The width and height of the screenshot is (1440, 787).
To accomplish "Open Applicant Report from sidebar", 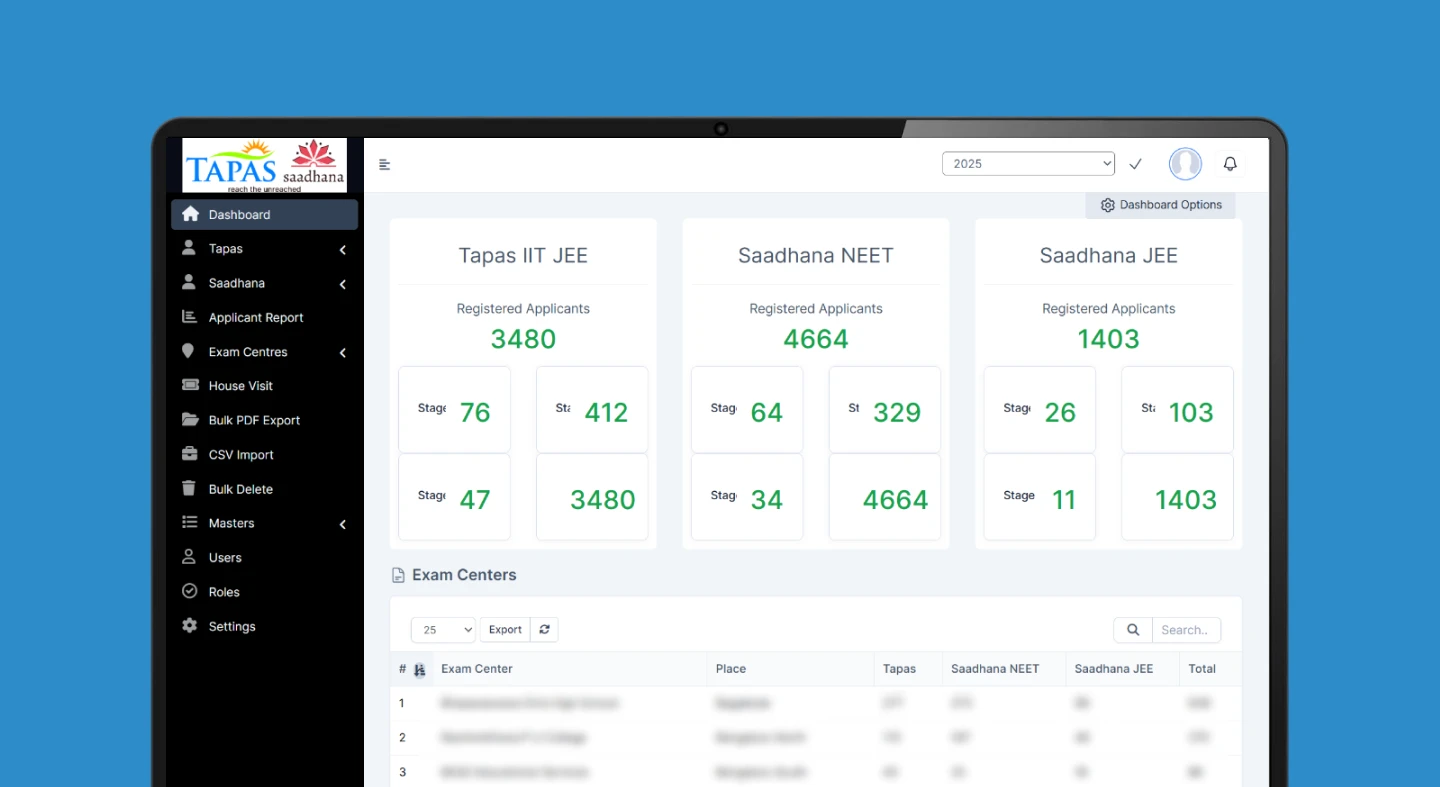I will click(255, 318).
